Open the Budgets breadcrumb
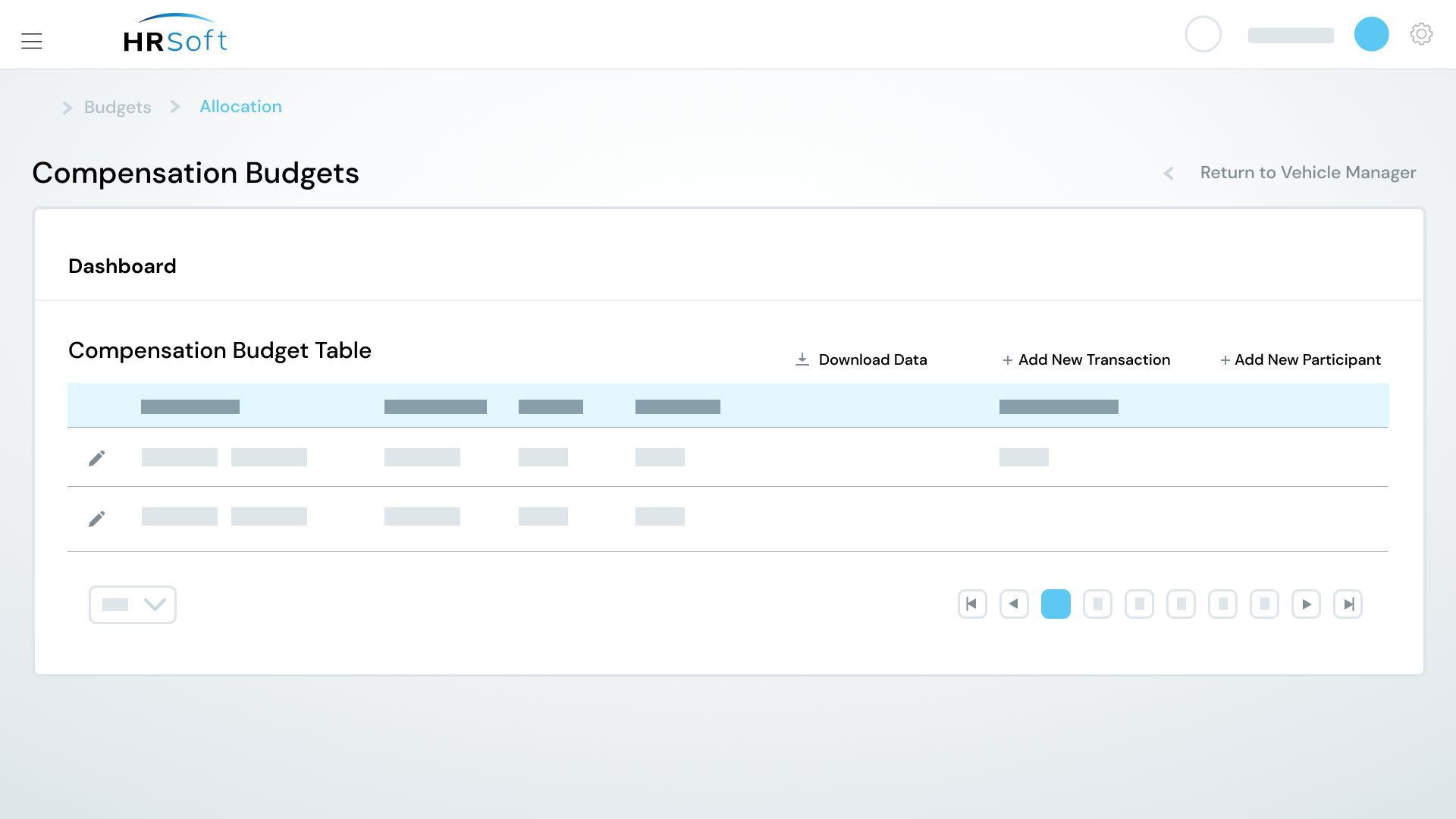Image resolution: width=1456 pixels, height=819 pixels. click(x=118, y=107)
